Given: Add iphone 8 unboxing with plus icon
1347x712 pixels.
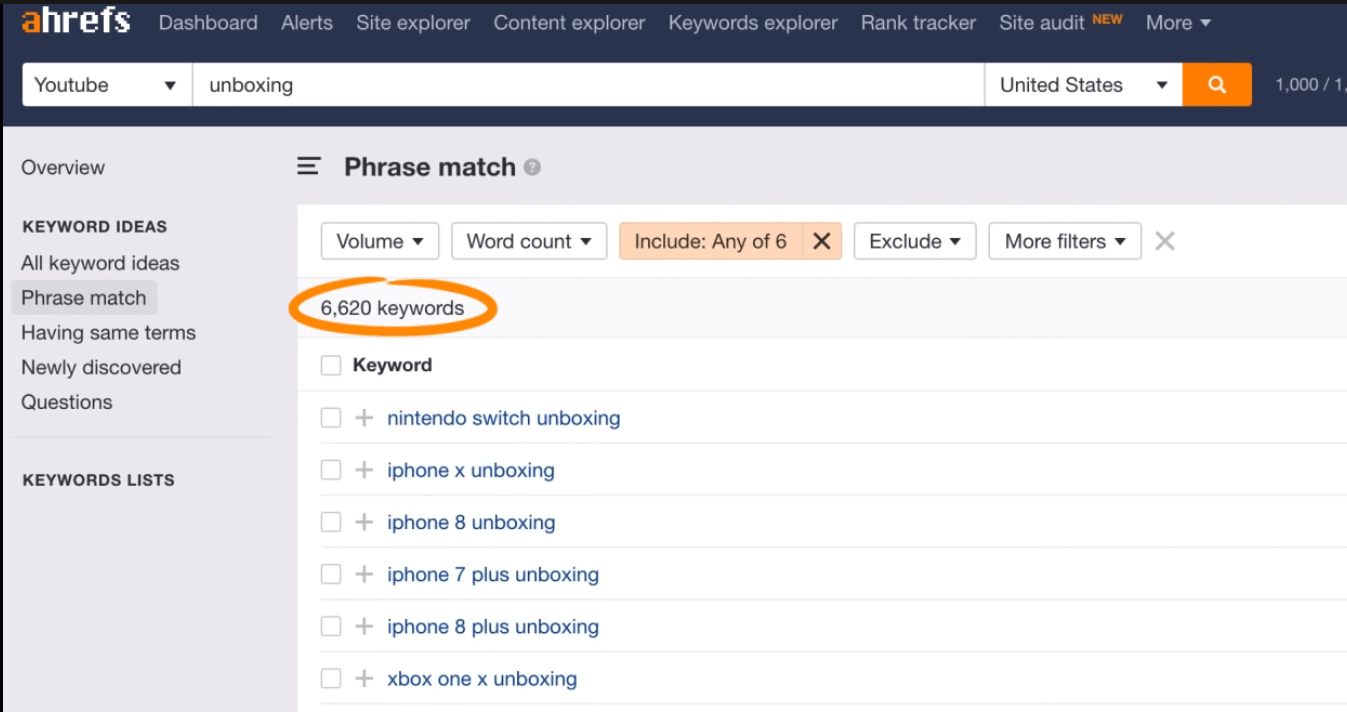Looking at the screenshot, I should 364,522.
